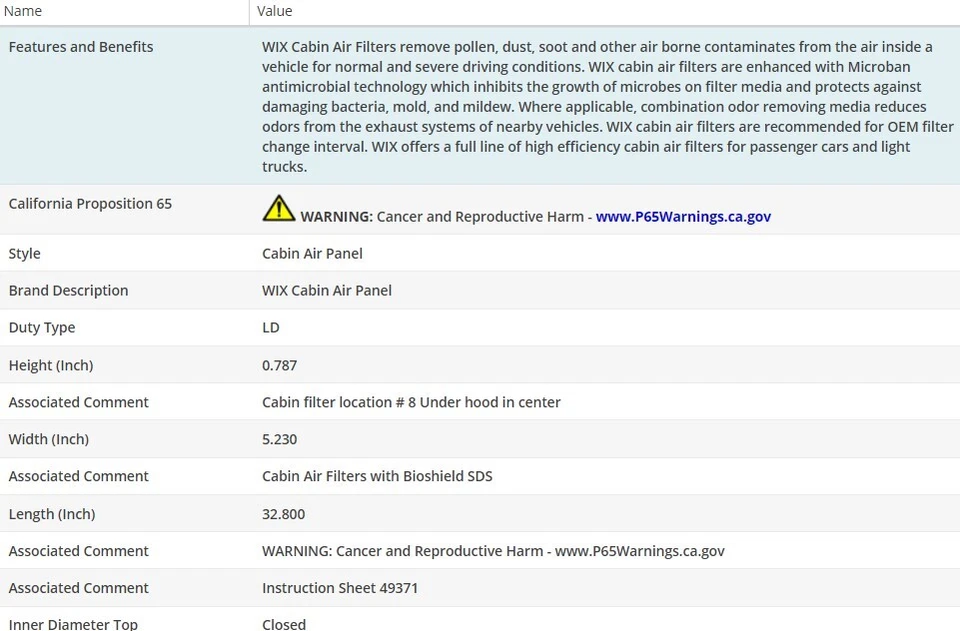Click the Inner Diameter Top value Closed
This screenshot has height=631, width=960.
pos(284,624)
